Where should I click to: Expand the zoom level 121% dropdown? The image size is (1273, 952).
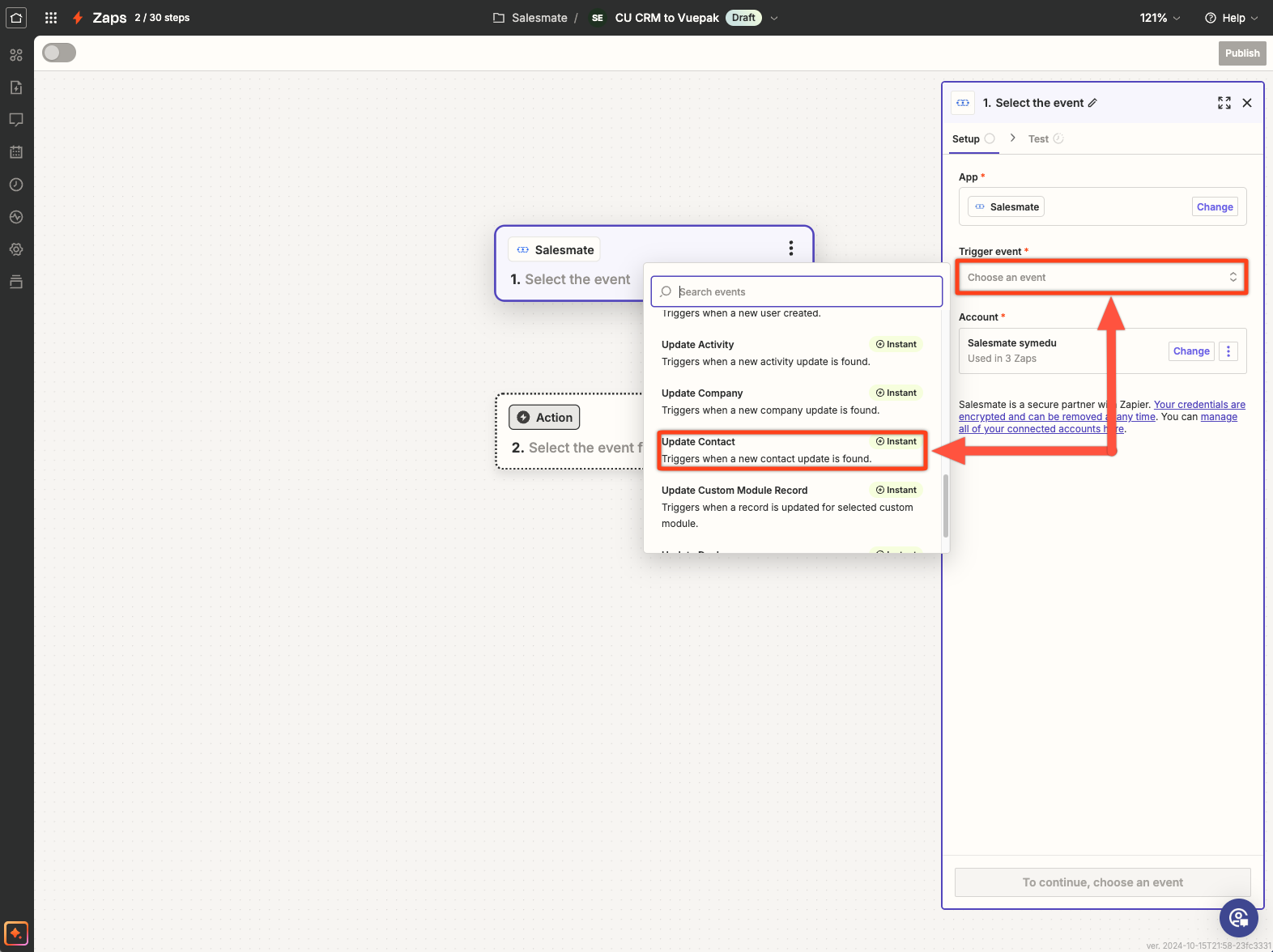coord(1160,18)
